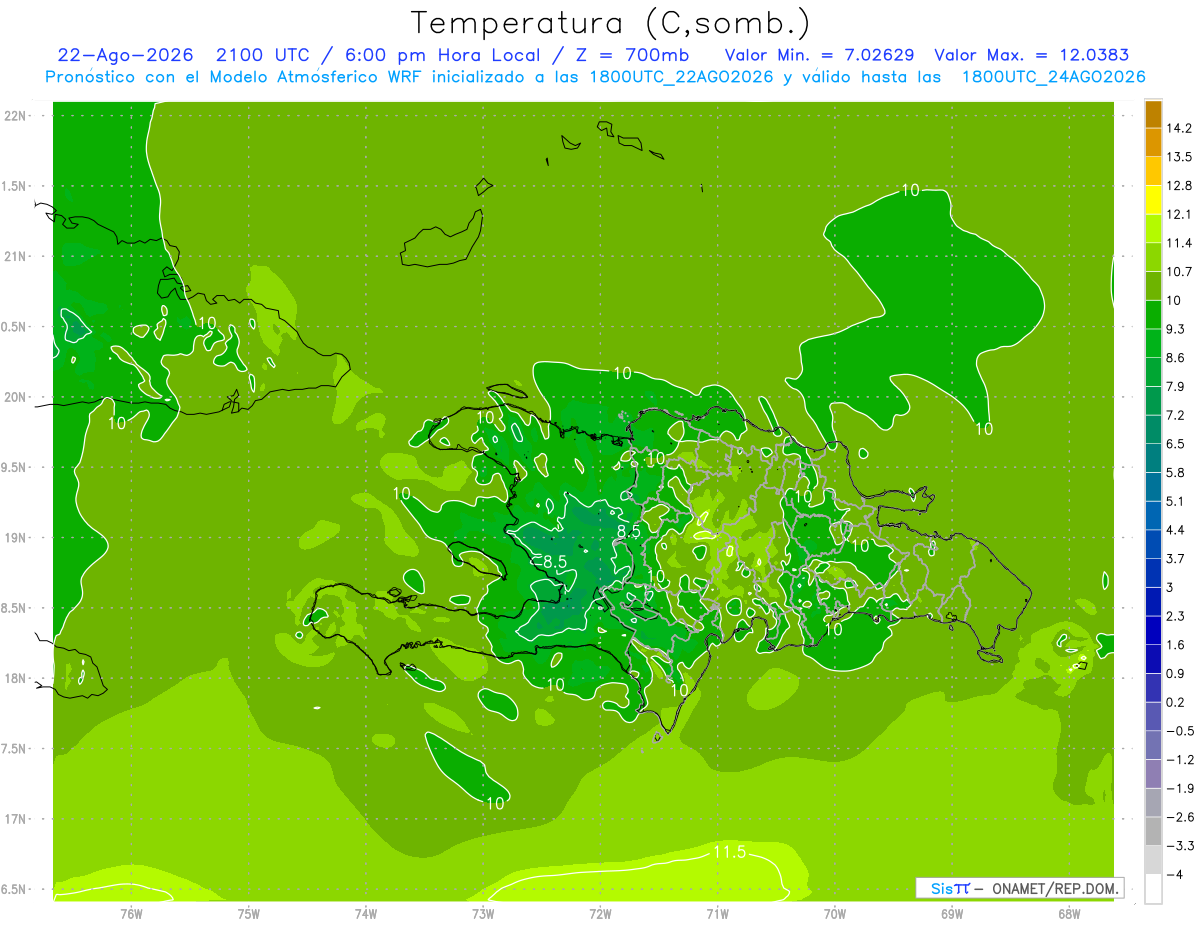Click the "13.5" color scale label
This screenshot has height=927, width=1200.
[1179, 157]
